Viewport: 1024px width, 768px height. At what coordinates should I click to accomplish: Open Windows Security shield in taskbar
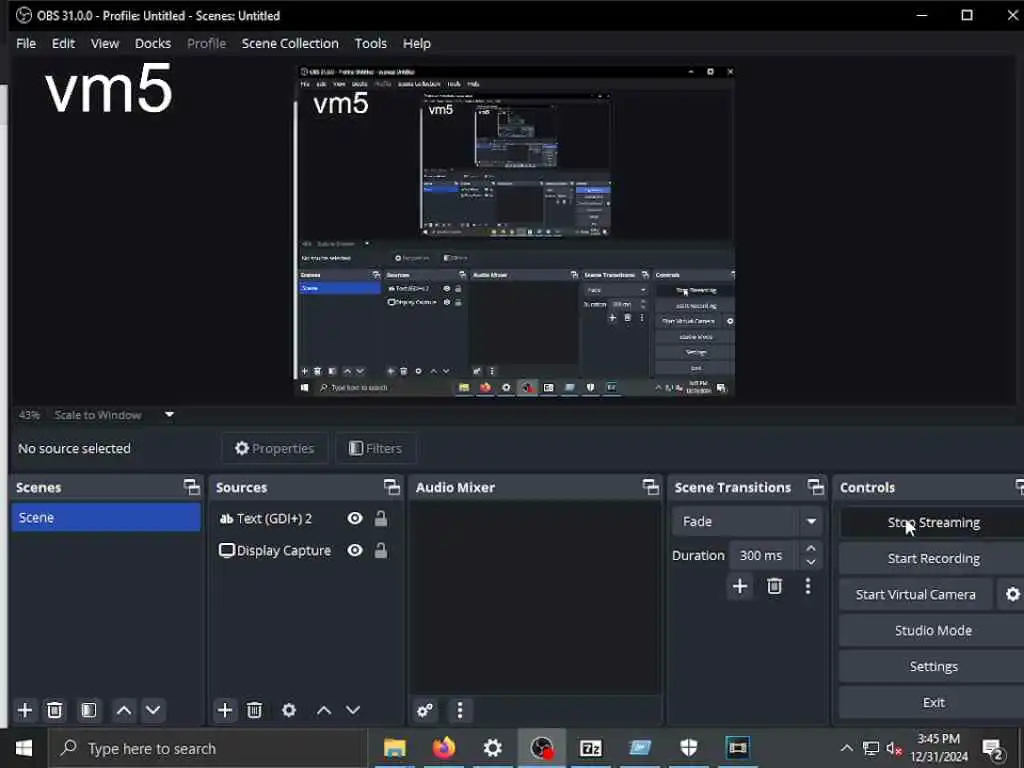[688, 748]
